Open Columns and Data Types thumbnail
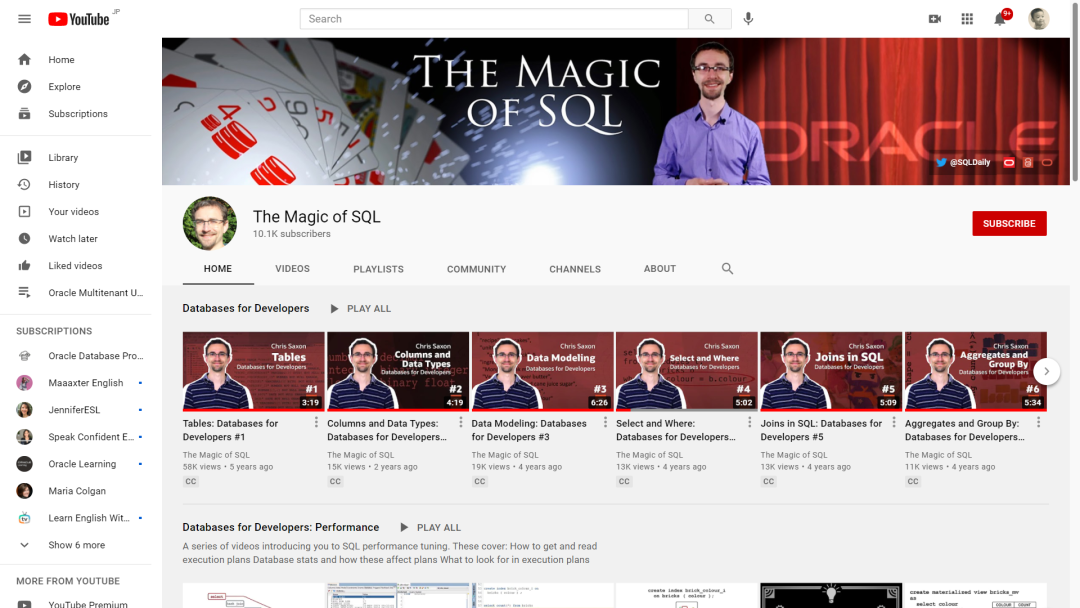Image resolution: width=1080 pixels, height=608 pixels. pyautogui.click(x=398, y=371)
